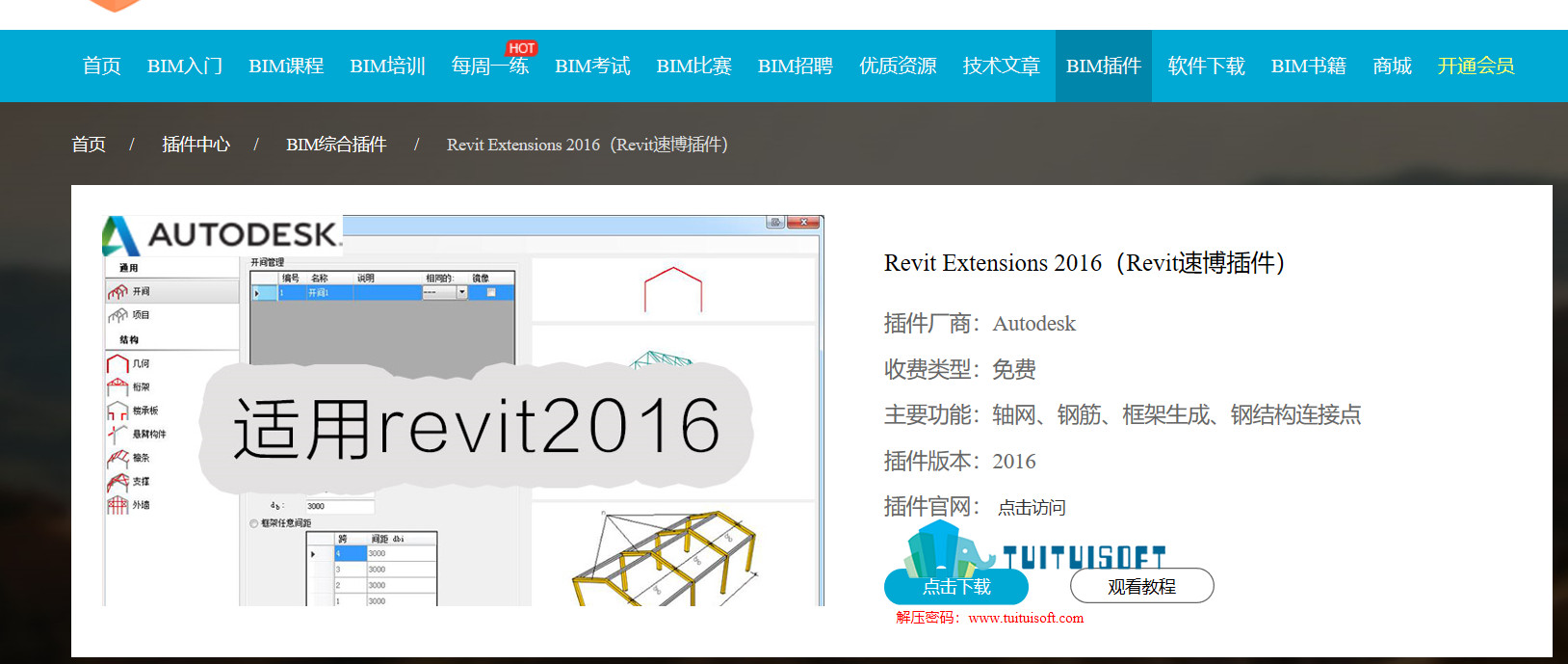Viewport: 1568px width, 664px height.
Task: Open the BIM招聘 navigation item
Action: (x=795, y=66)
